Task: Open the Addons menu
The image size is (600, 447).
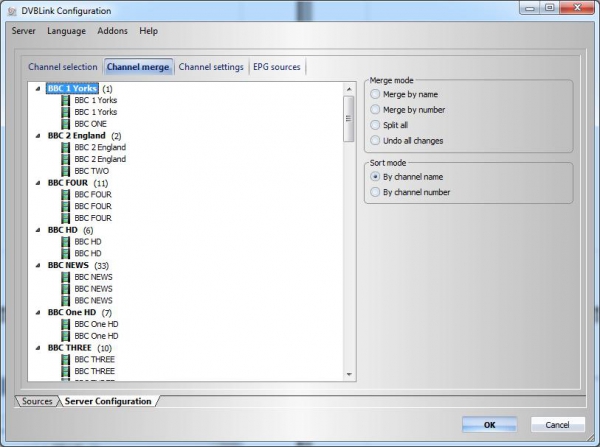Action: coord(112,31)
